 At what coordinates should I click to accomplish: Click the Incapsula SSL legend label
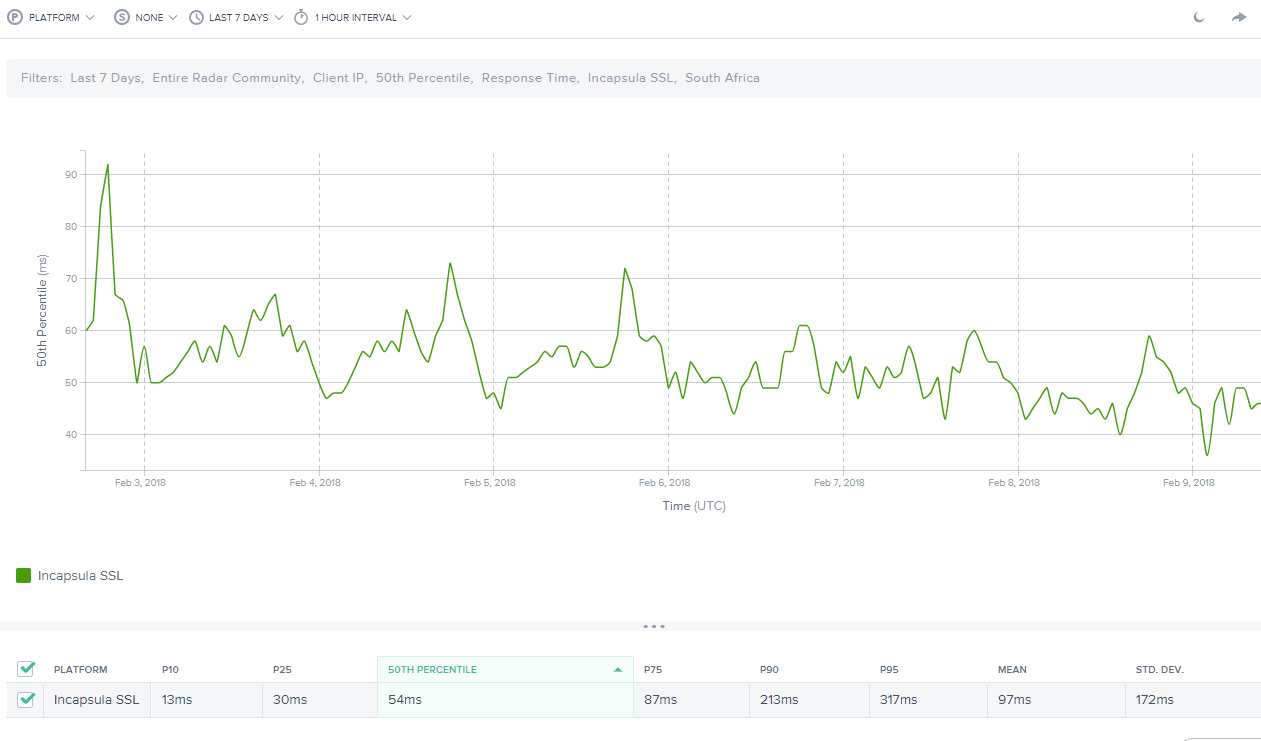pyautogui.click(x=81, y=575)
